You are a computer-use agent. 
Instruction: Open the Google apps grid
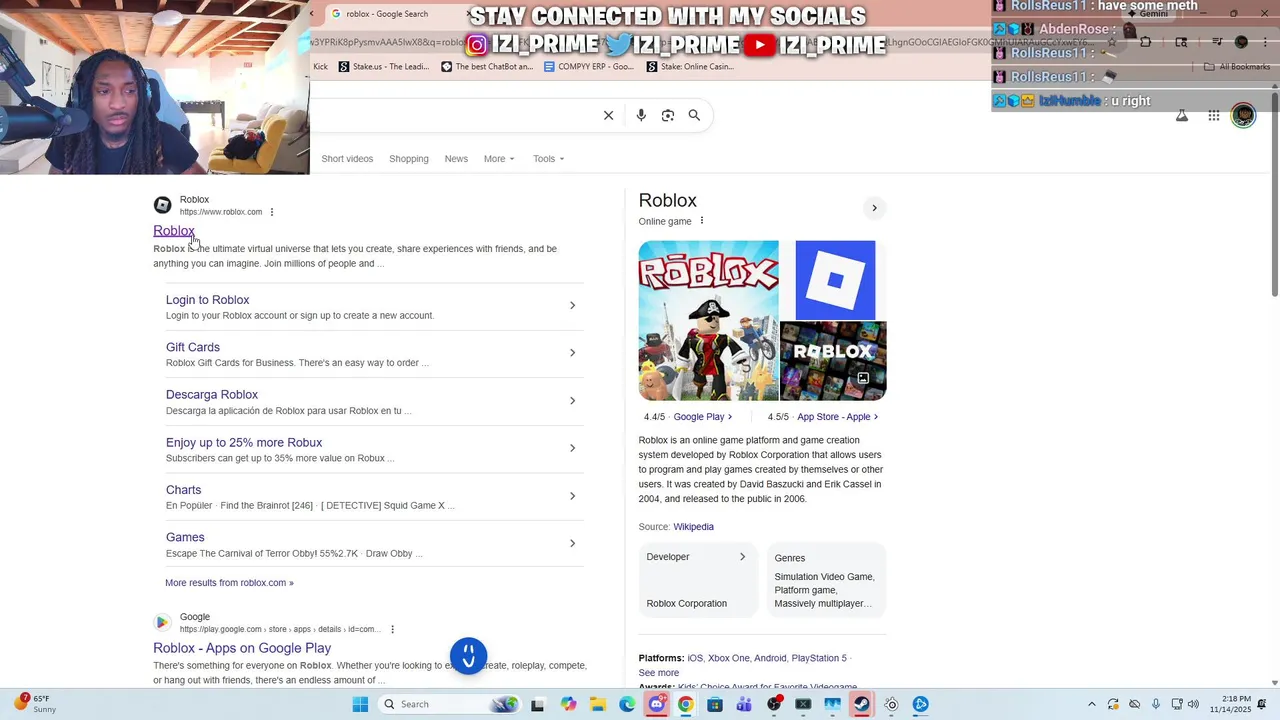pyautogui.click(x=1213, y=116)
